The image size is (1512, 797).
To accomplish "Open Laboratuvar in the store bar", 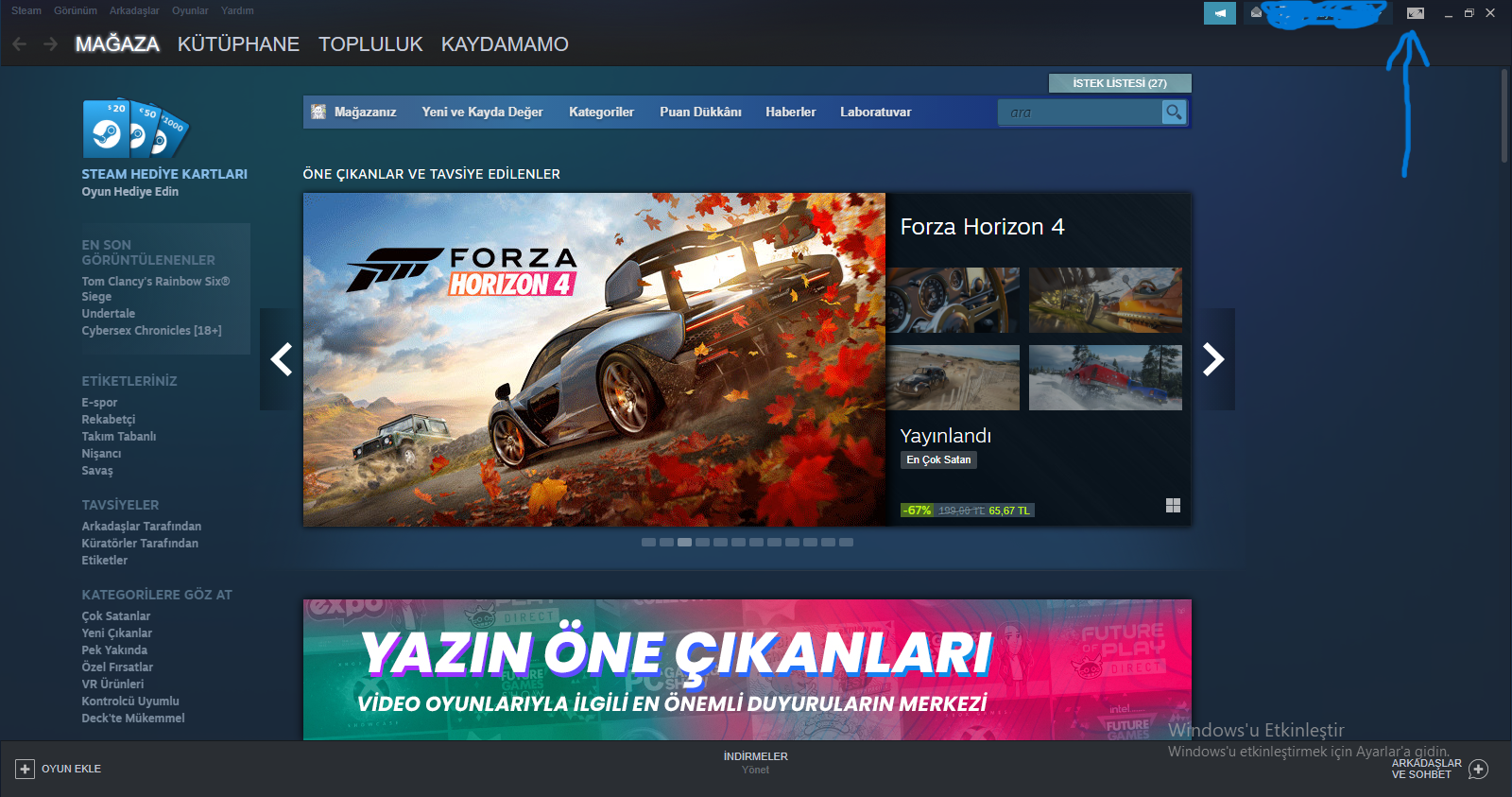I will coord(876,112).
